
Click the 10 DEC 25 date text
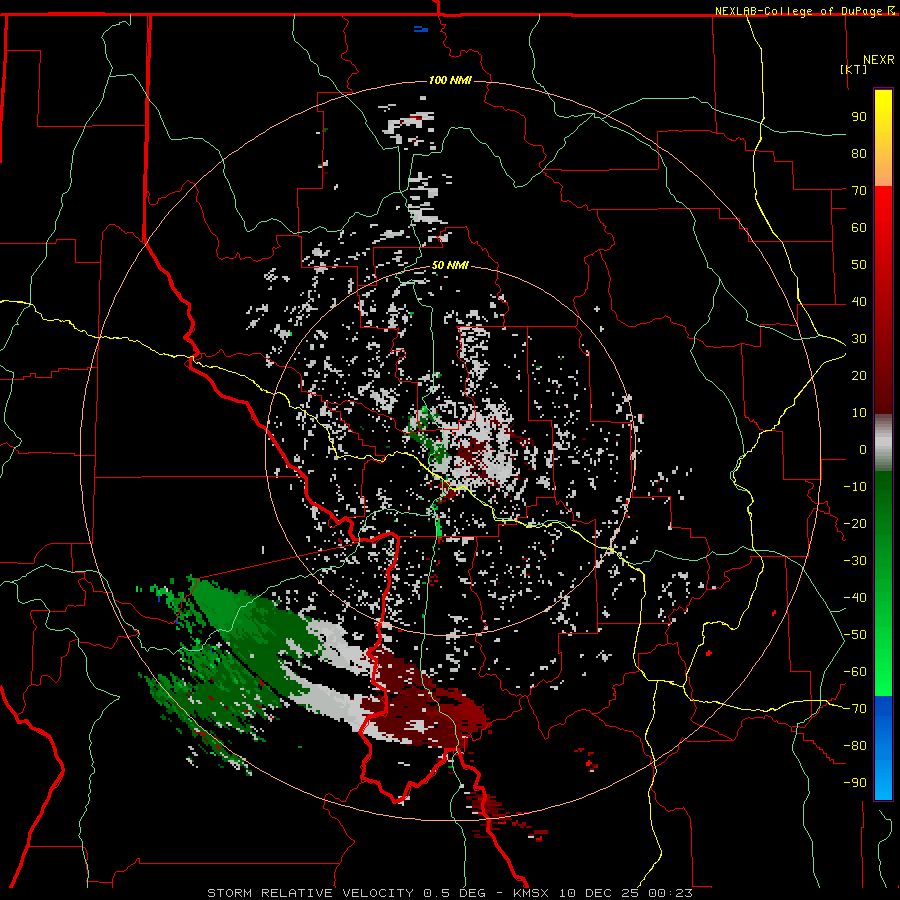[599, 893]
